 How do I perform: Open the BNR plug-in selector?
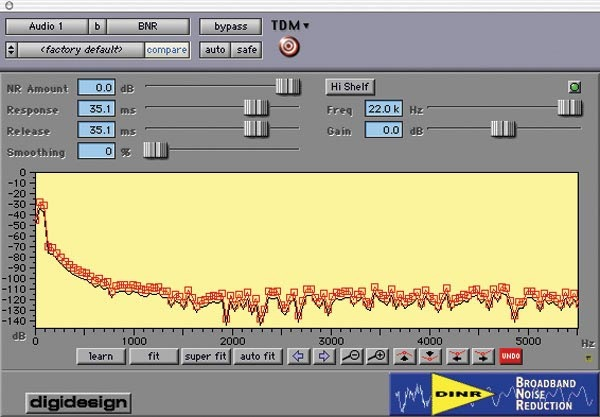tap(147, 26)
